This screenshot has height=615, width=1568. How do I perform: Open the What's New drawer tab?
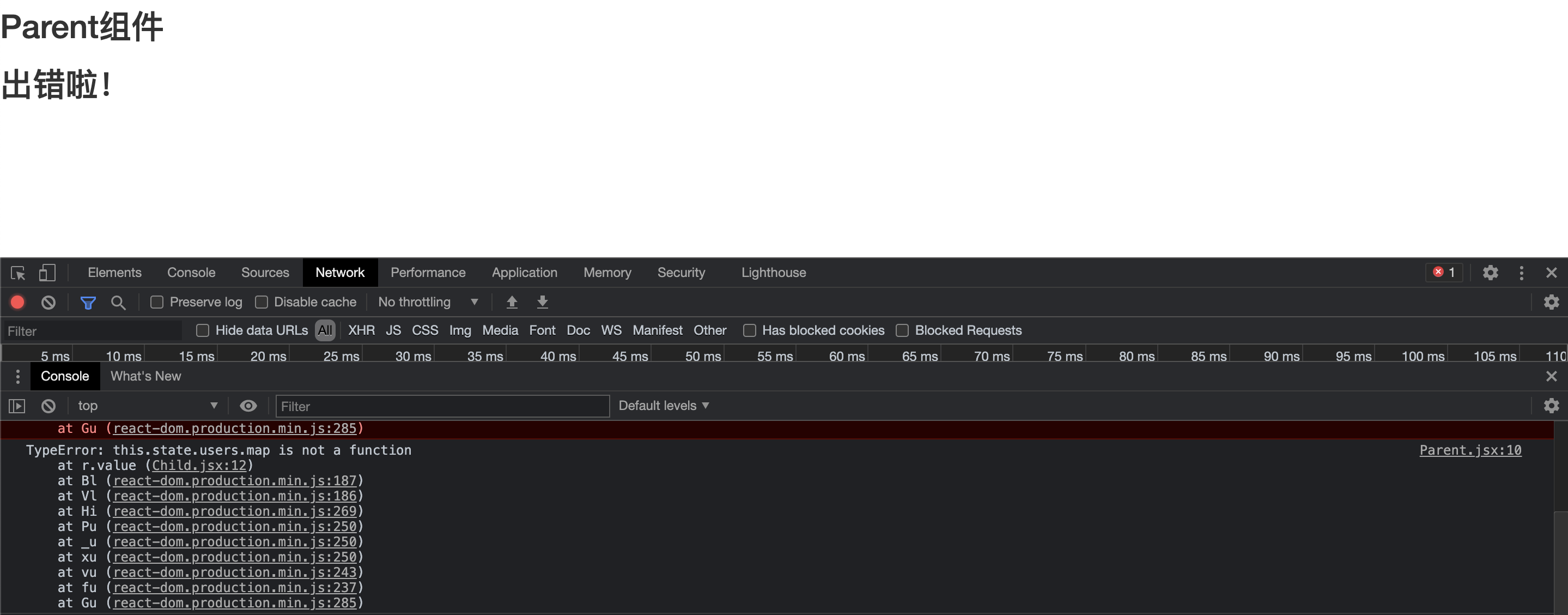(x=145, y=376)
